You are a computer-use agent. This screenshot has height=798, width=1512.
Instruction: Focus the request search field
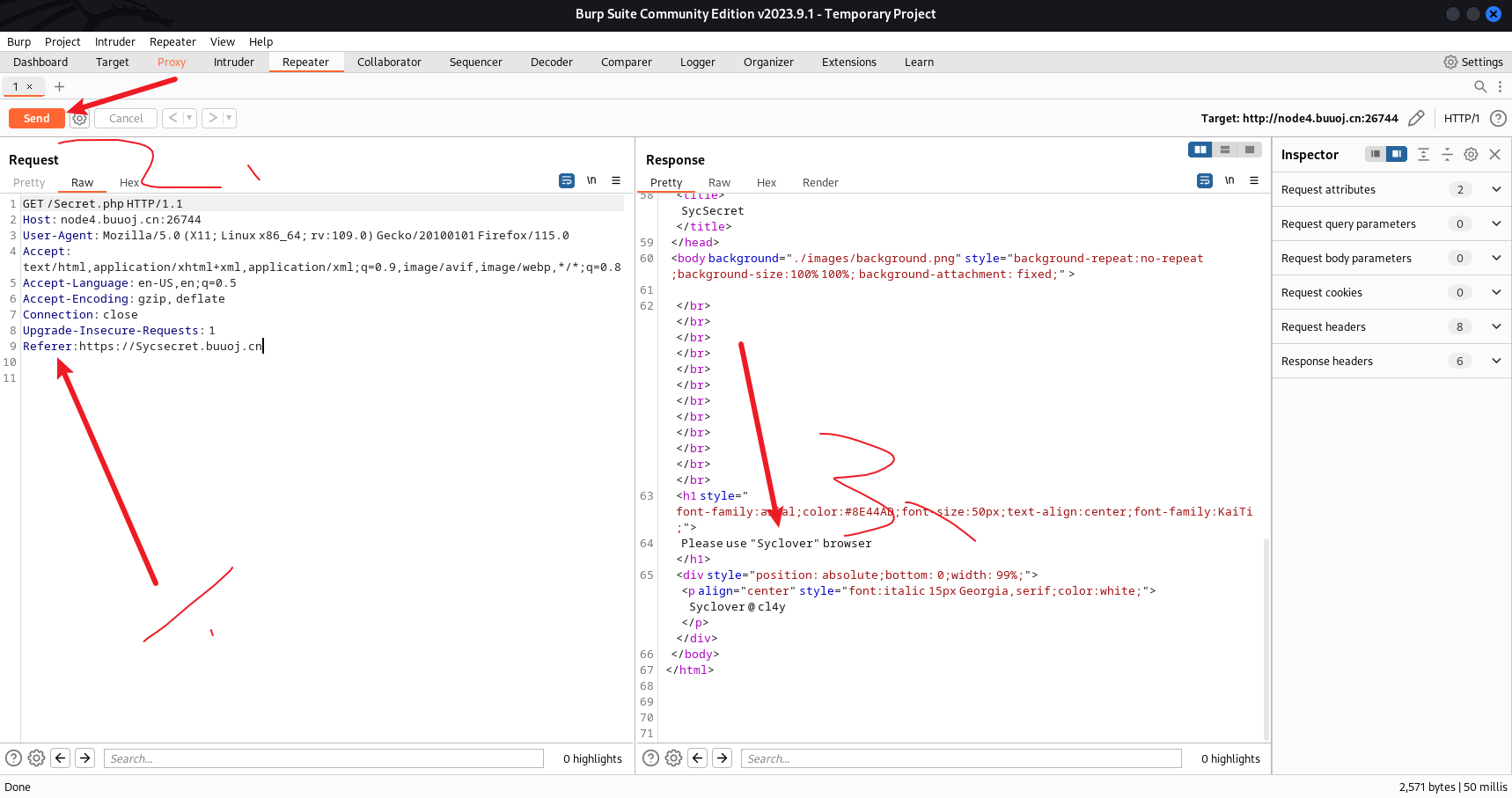tap(324, 758)
